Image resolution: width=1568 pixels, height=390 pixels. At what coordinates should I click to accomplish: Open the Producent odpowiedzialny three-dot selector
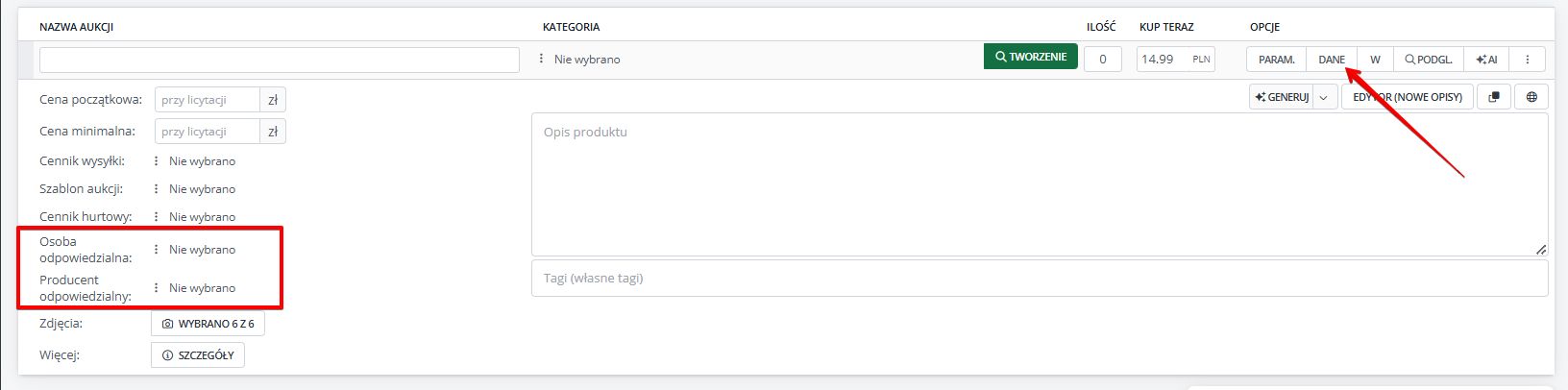click(x=156, y=288)
